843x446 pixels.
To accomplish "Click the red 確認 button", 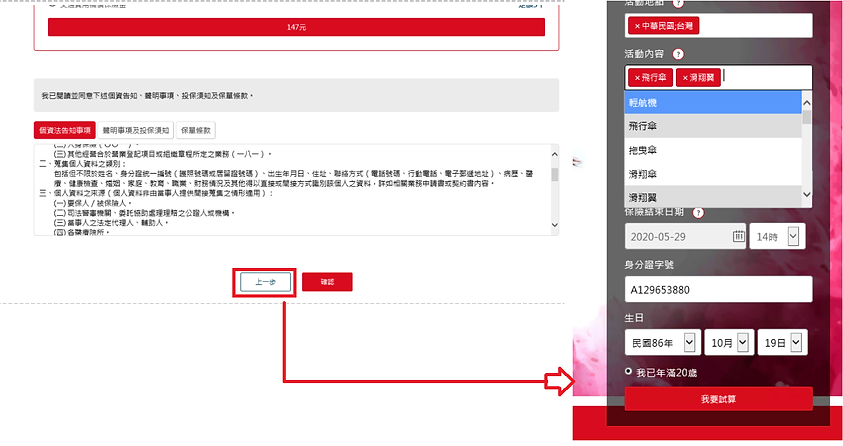I will point(327,282).
